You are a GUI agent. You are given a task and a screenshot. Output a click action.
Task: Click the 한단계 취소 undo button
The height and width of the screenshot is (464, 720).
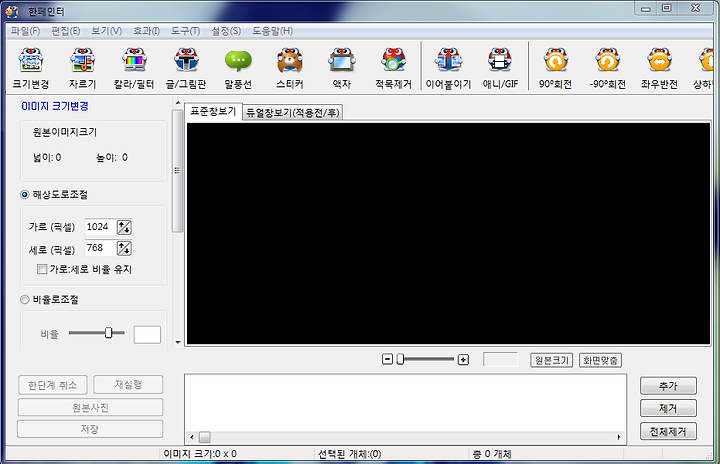(x=53, y=385)
